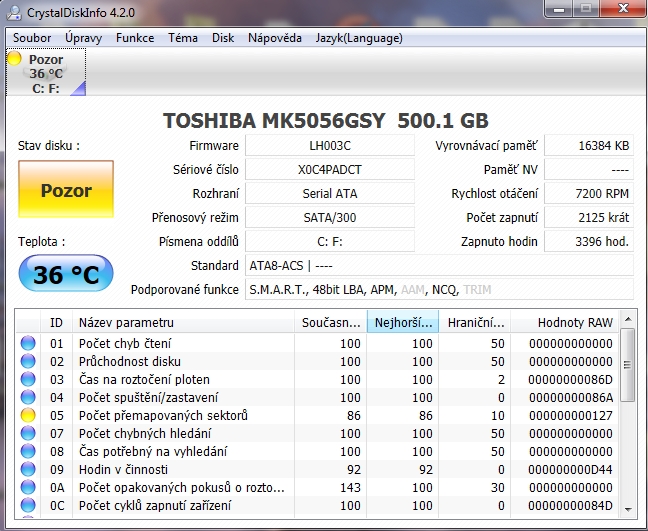
Task: Minimize the CrystalDiskInfo window
Action: pyautogui.click(x=559, y=8)
